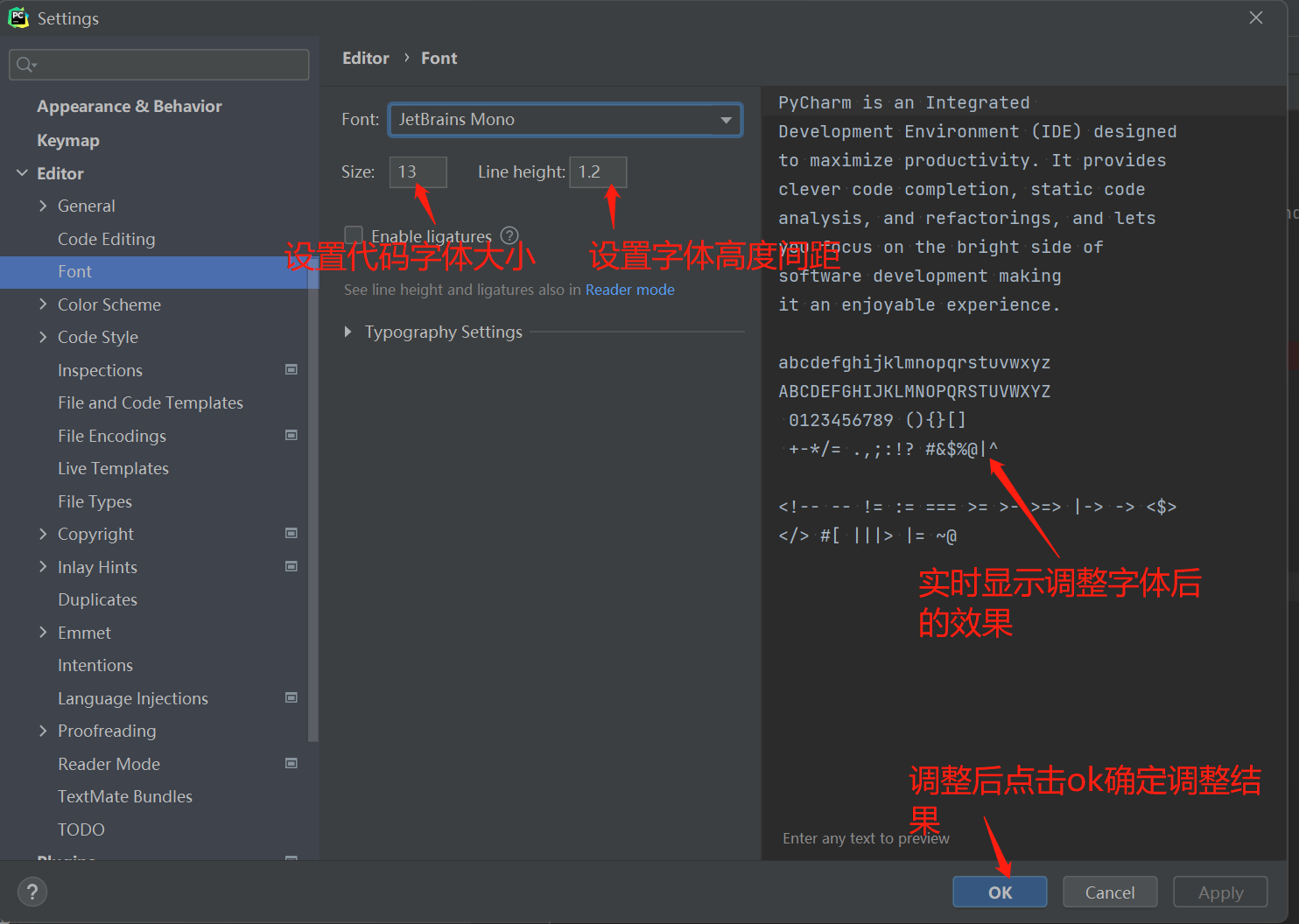This screenshot has width=1299, height=924.
Task: Open File Types page
Action: 95,501
